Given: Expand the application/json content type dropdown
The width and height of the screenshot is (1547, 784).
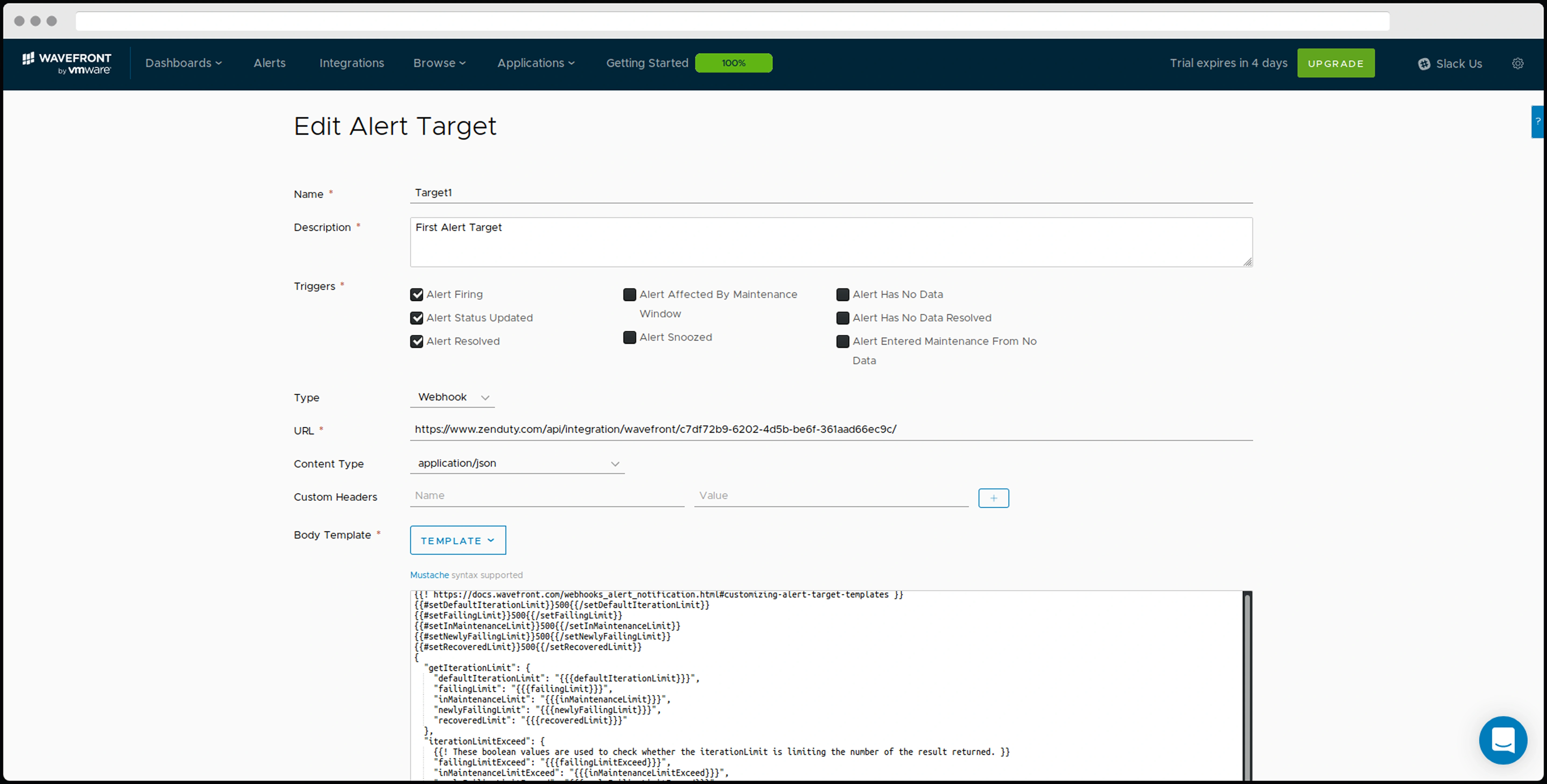Looking at the screenshot, I should [517, 463].
